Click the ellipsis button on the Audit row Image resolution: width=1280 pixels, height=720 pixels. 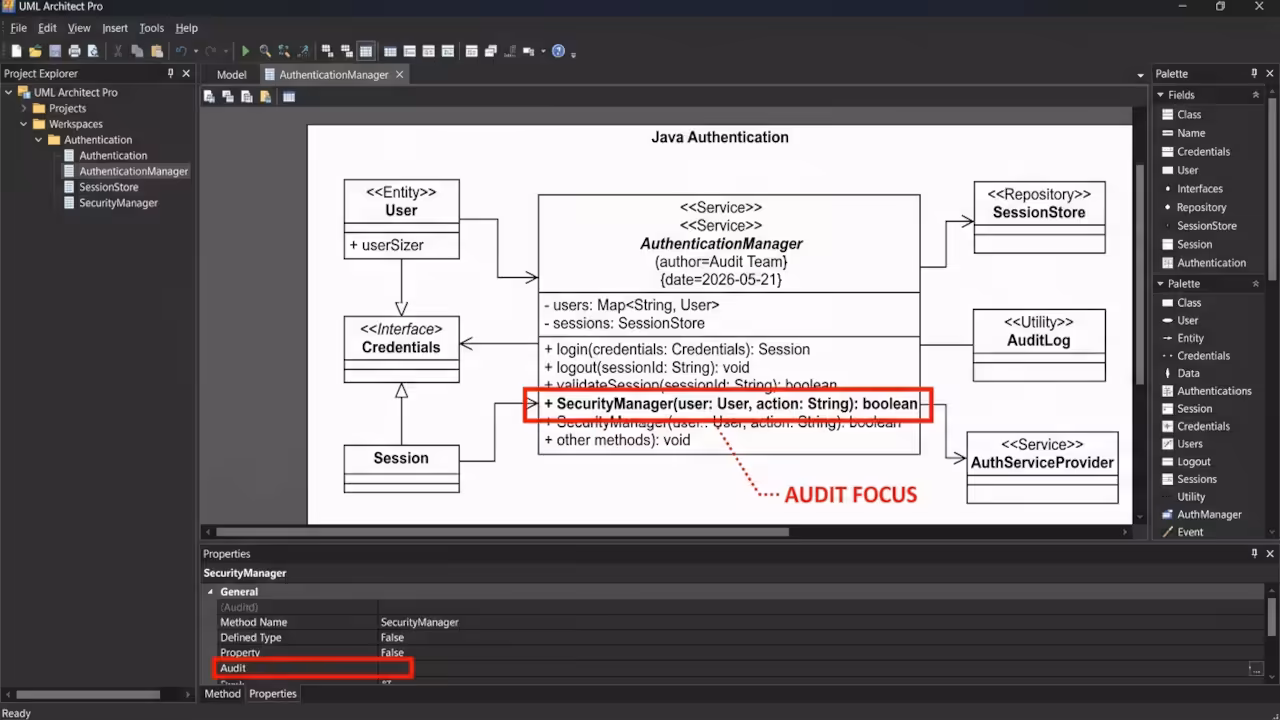pyautogui.click(x=1255, y=668)
